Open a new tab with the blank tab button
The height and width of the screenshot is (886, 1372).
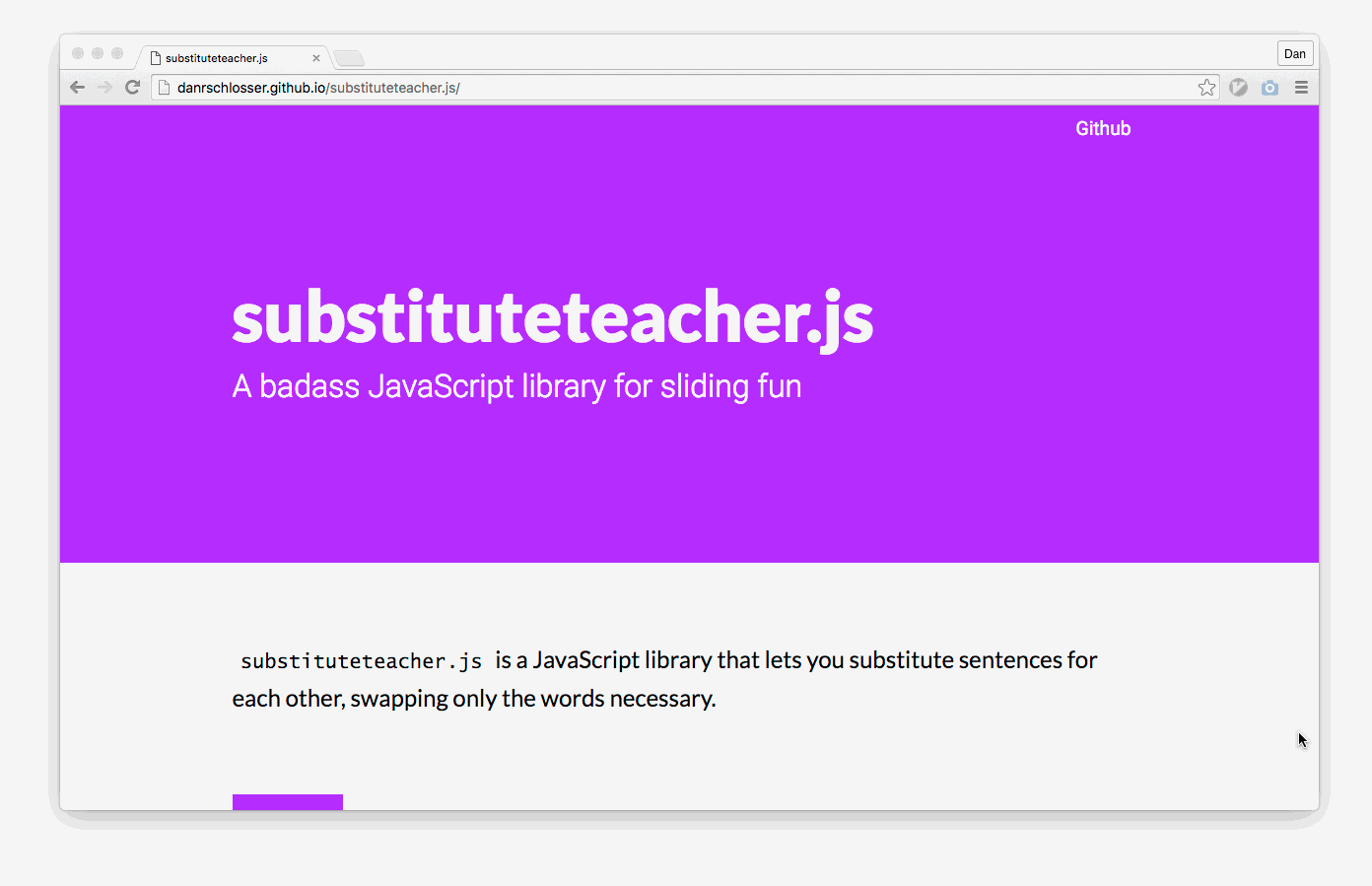pyautogui.click(x=349, y=58)
